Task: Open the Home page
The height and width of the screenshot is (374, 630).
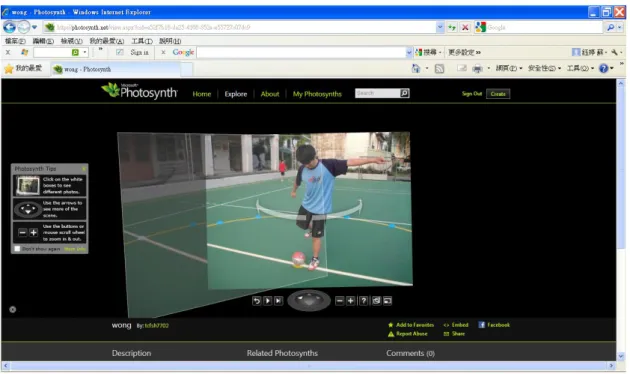Action: pos(201,94)
